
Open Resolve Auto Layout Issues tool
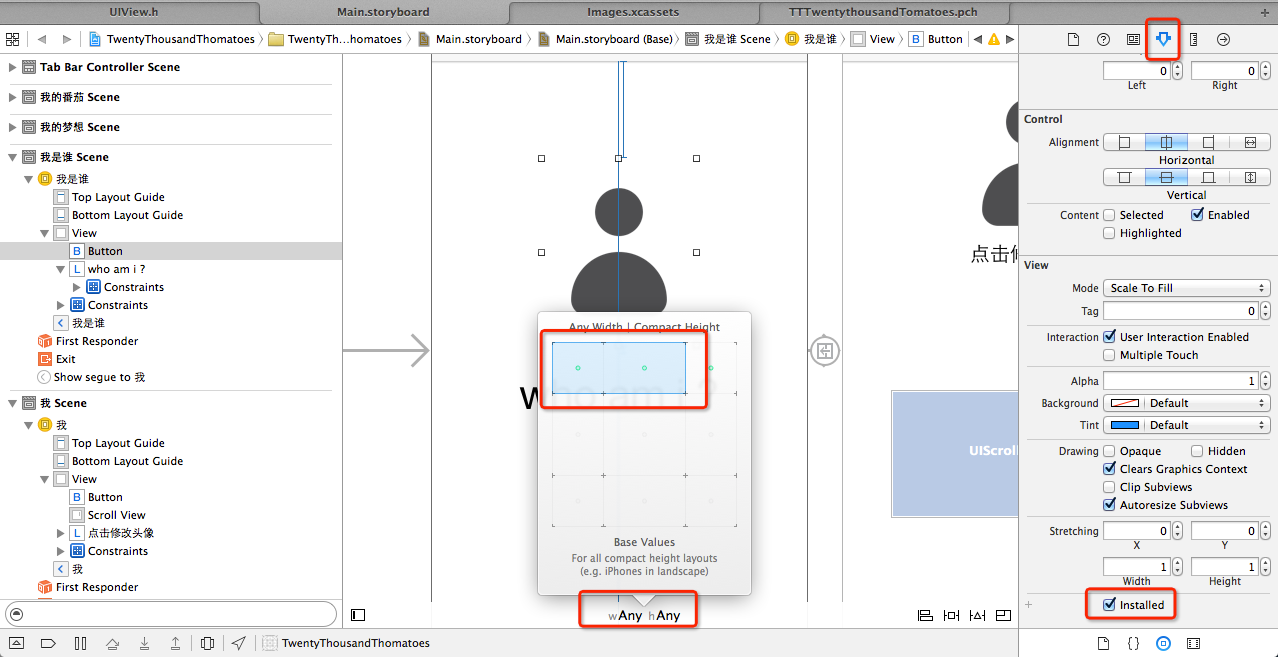point(977,615)
